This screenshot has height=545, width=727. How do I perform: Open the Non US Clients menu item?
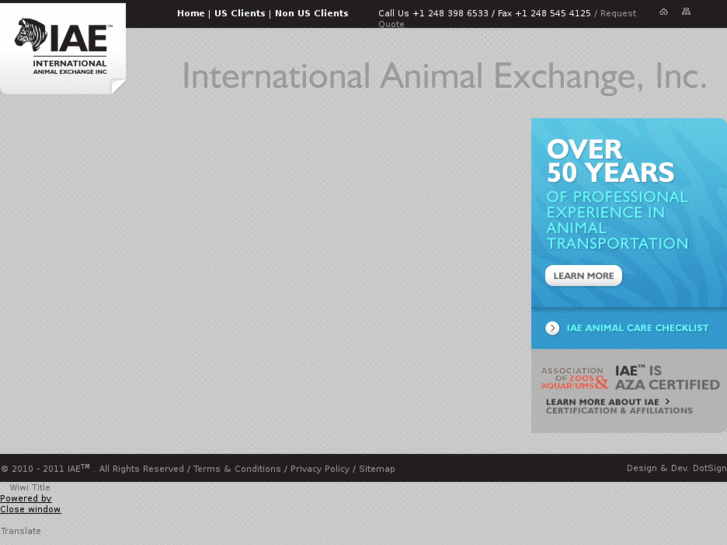[312, 13]
